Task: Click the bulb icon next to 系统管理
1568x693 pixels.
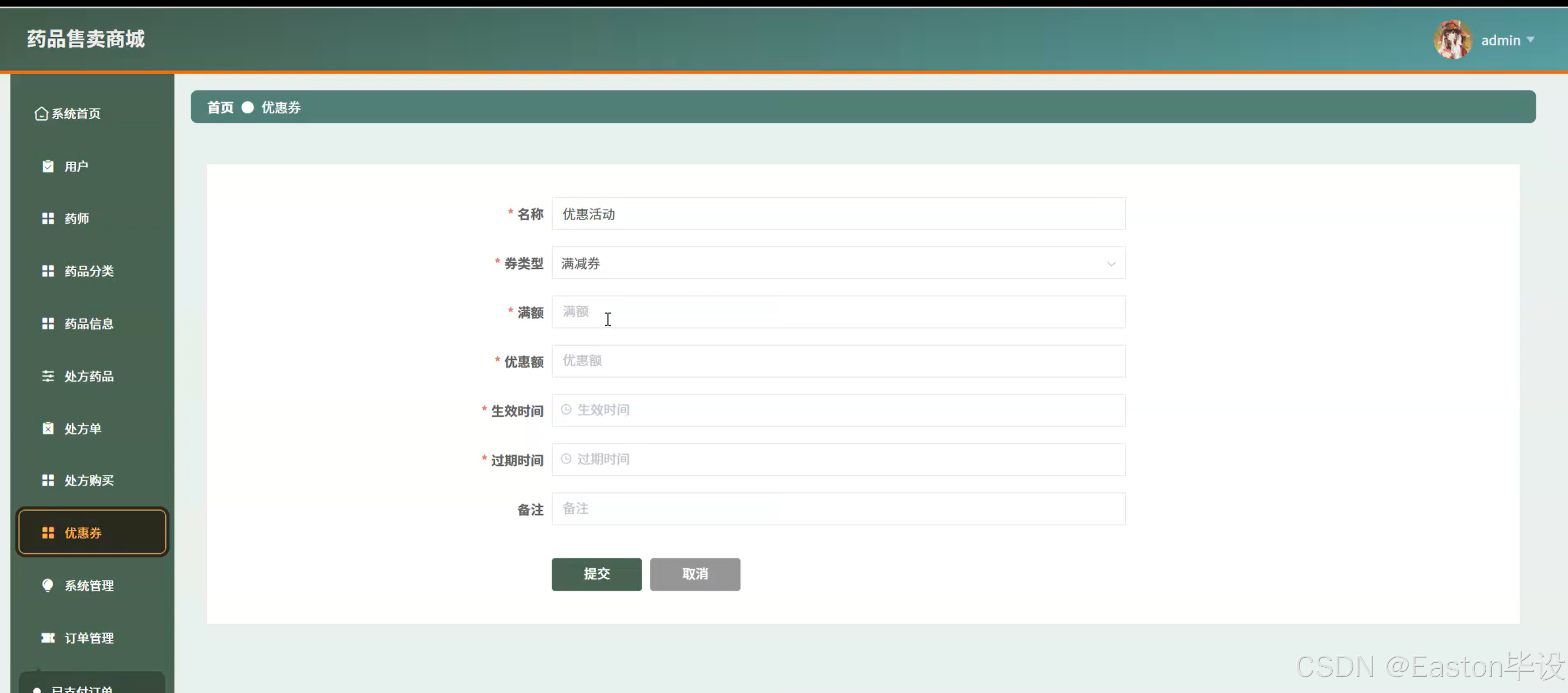Action: [x=47, y=585]
